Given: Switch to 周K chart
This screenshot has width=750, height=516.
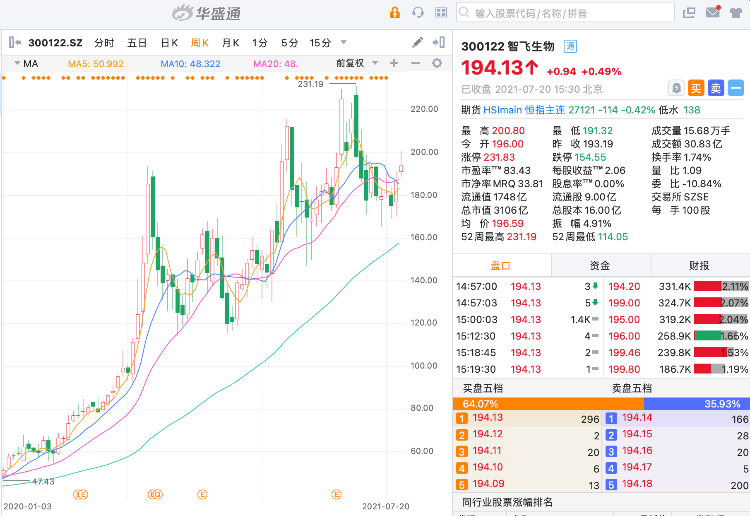Looking at the screenshot, I should 199,43.
